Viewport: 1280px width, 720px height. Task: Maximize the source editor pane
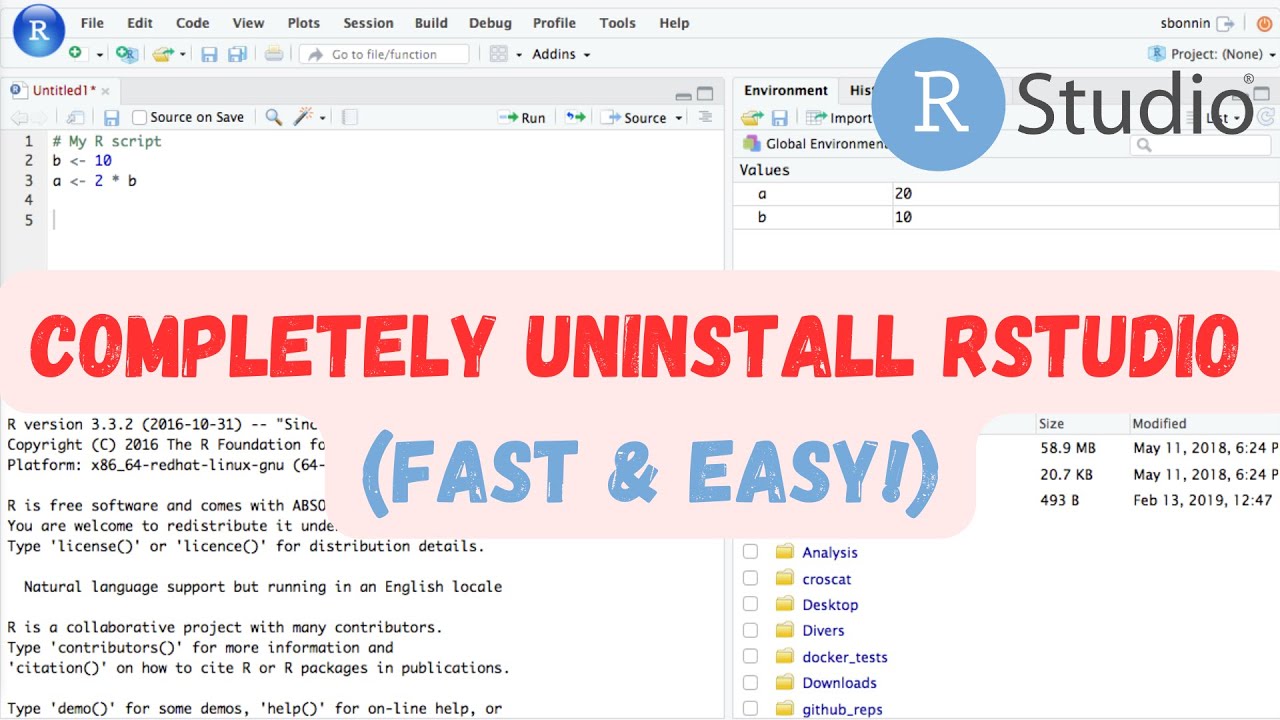tap(706, 94)
